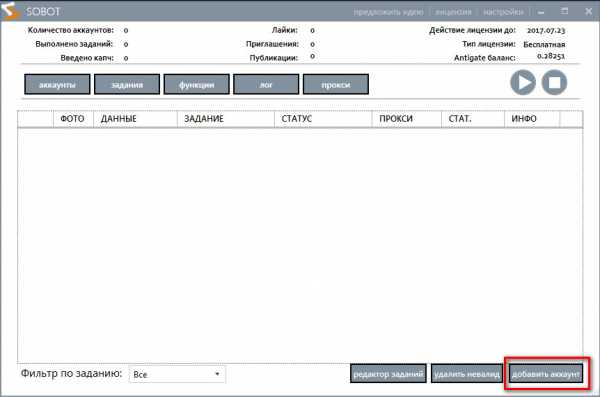600x397 pixels.
Task: Click the Лайки label
Action: tap(285, 30)
